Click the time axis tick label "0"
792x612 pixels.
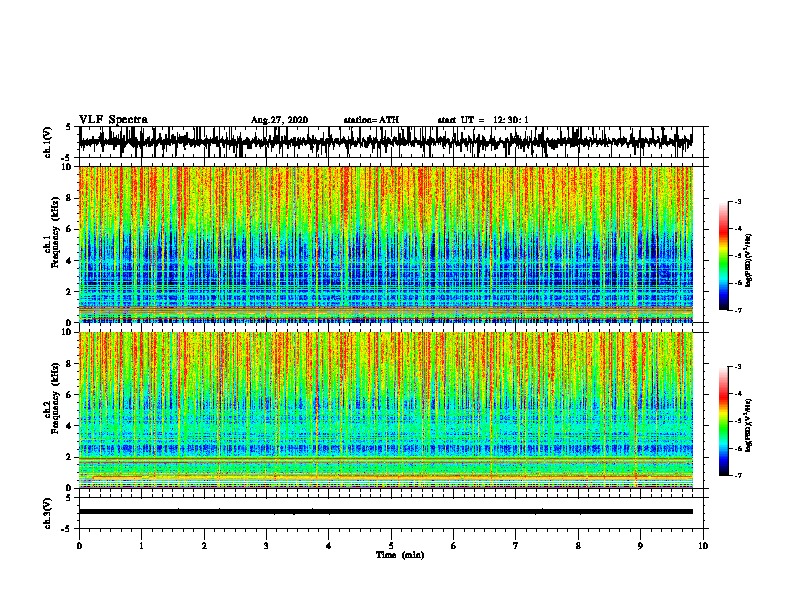point(79,546)
